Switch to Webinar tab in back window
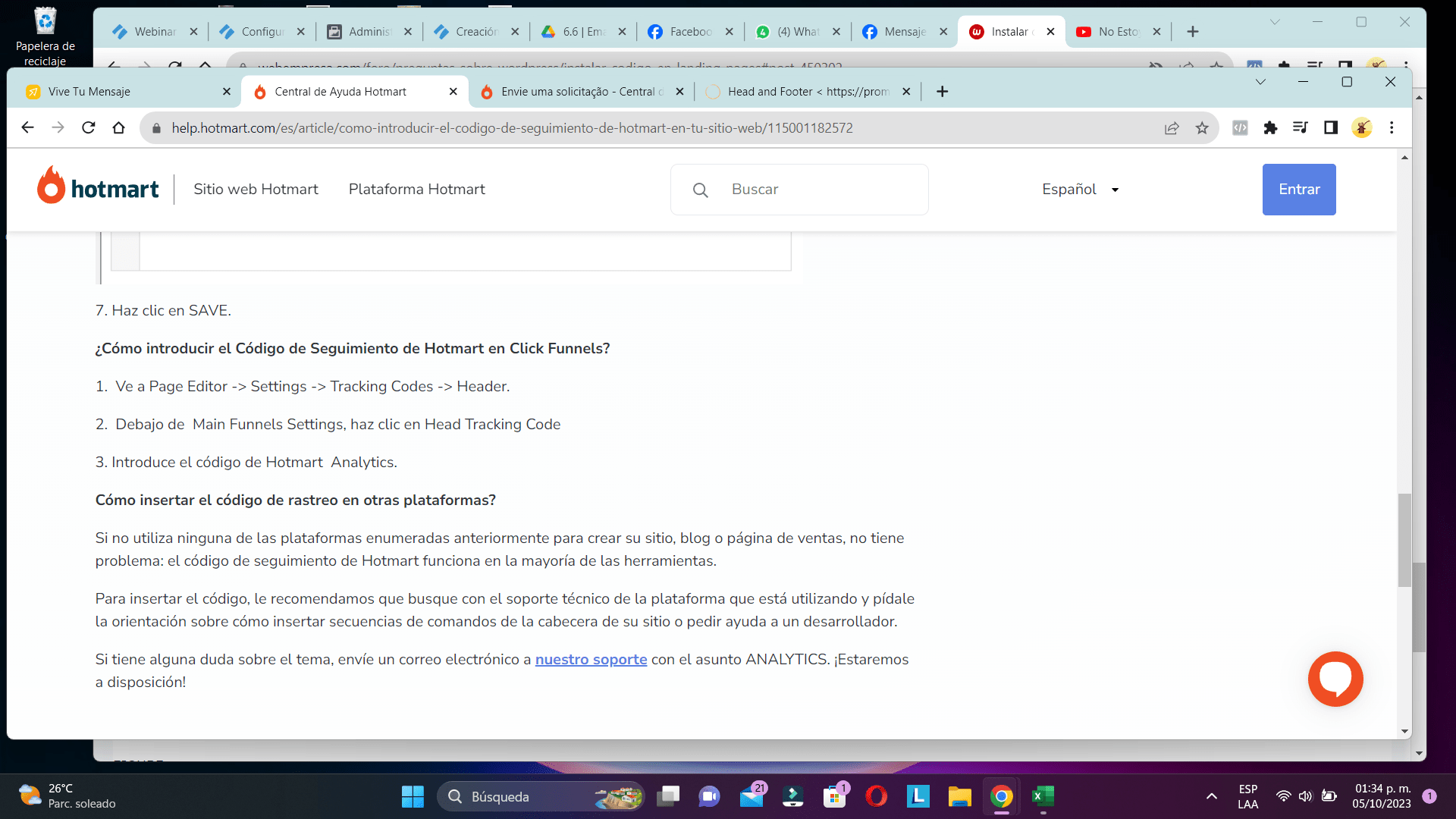This screenshot has width=1456, height=819. coord(154,31)
